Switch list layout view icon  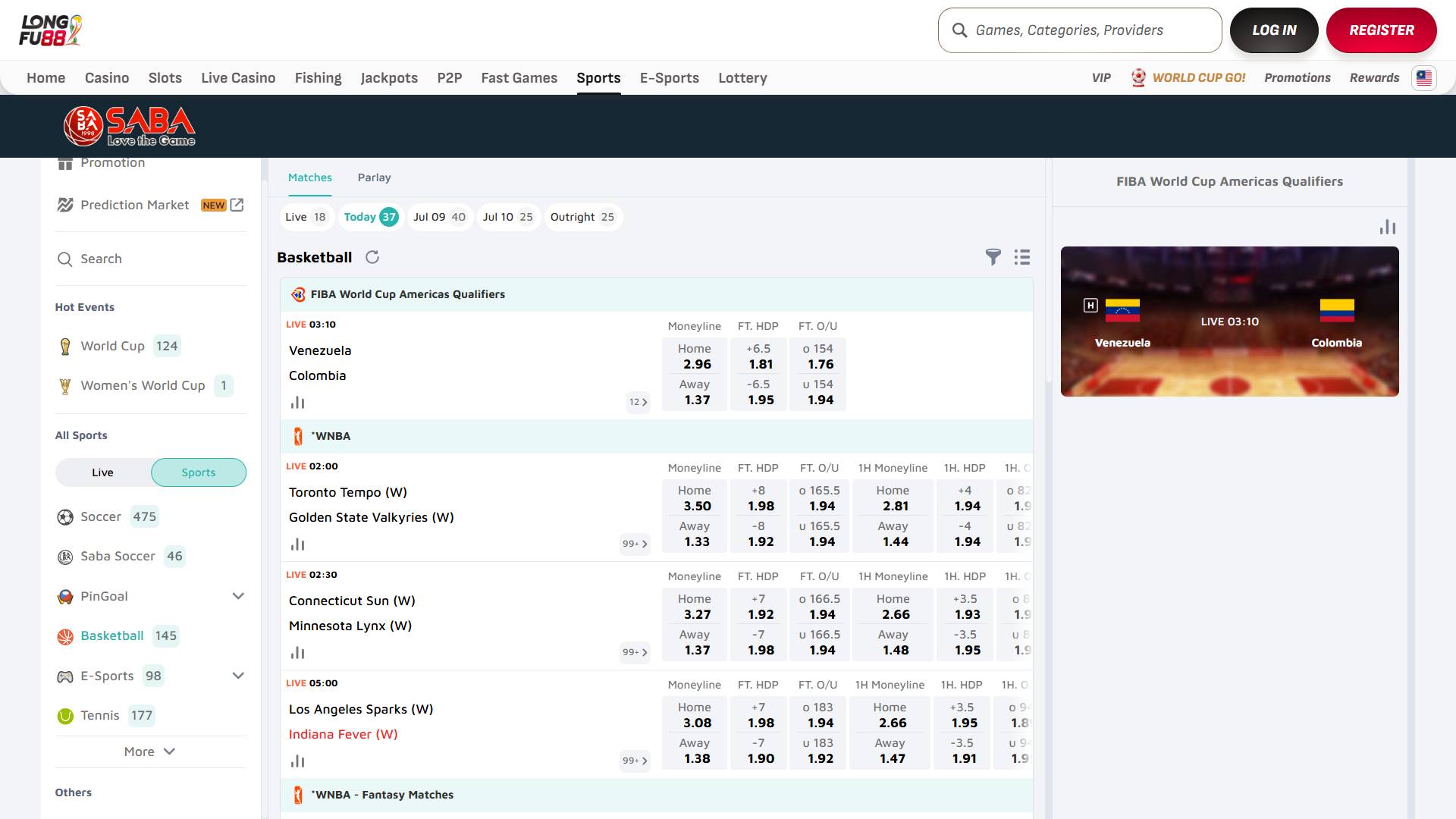(1022, 257)
